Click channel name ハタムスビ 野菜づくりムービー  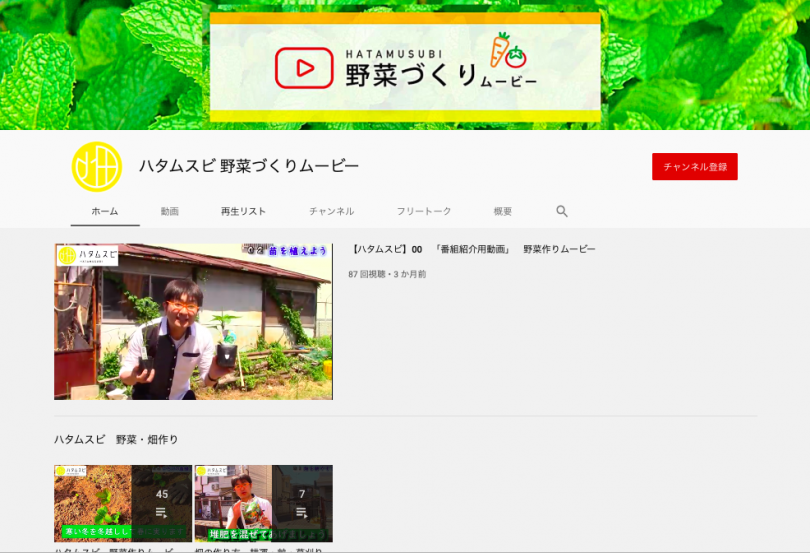[x=248, y=166]
